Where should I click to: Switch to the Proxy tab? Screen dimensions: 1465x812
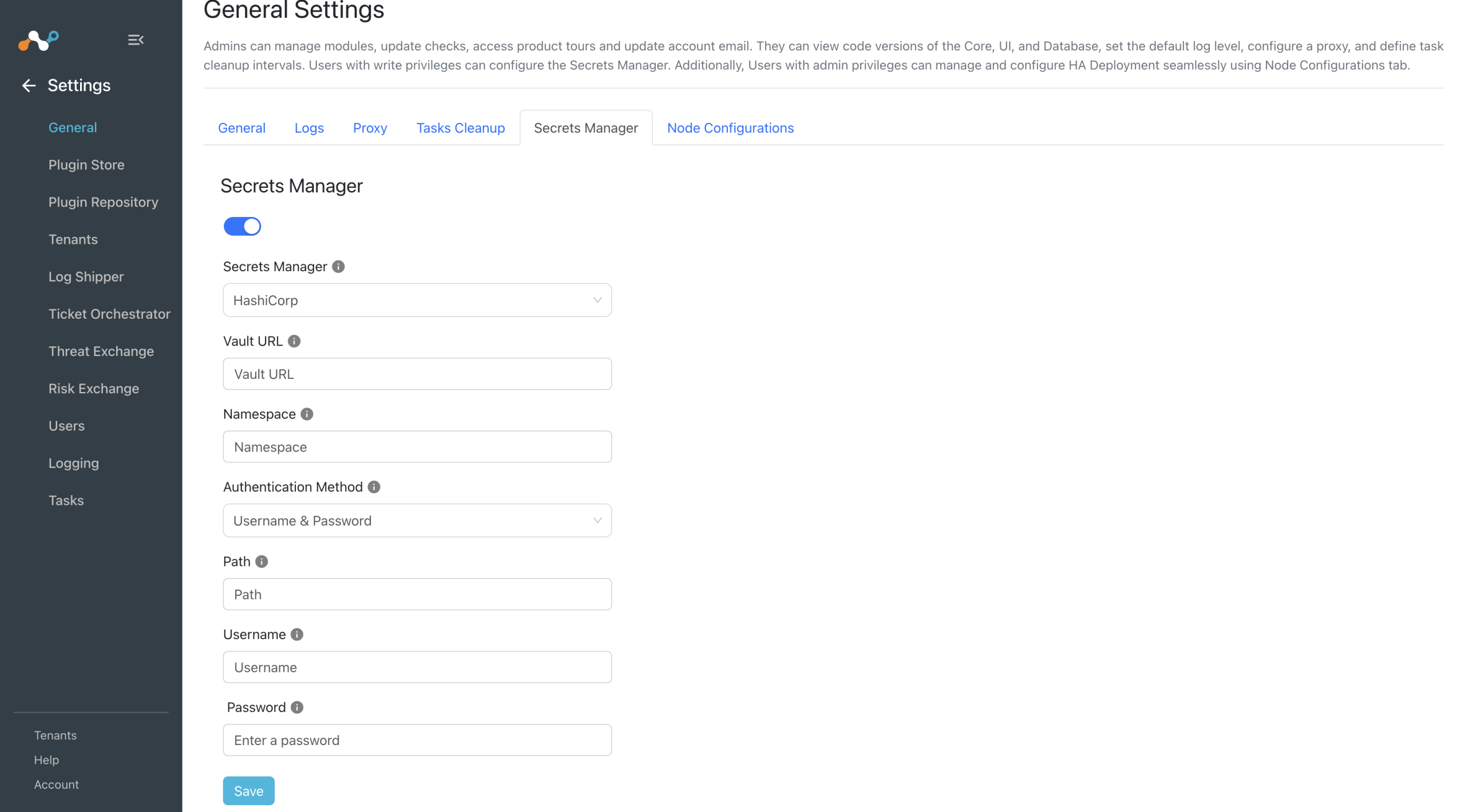tap(370, 128)
